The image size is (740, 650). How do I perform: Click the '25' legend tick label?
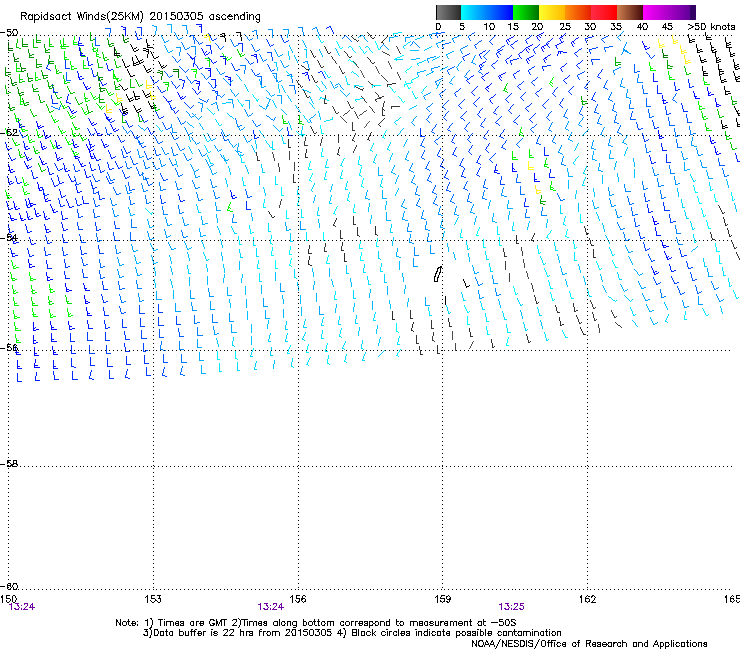565,27
